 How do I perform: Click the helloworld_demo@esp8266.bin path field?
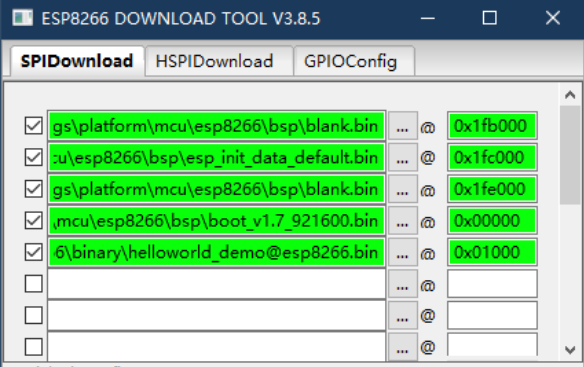216,252
